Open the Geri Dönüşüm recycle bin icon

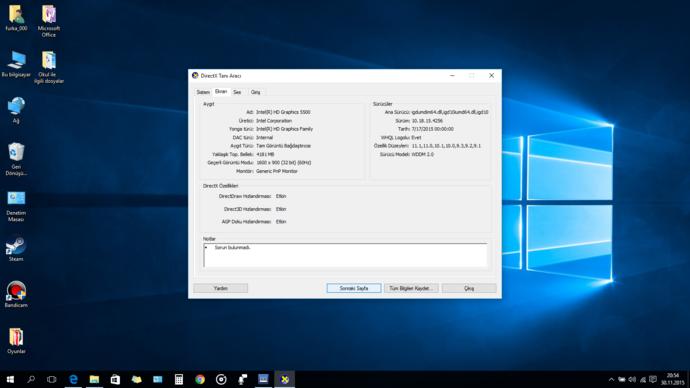coord(16,159)
